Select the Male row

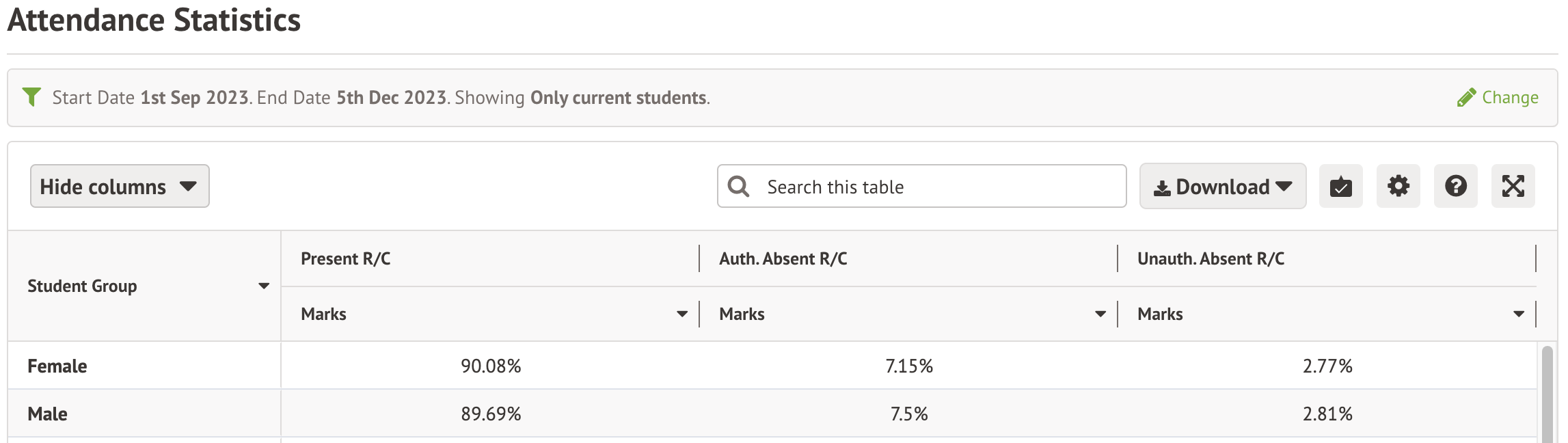pyautogui.click(x=48, y=414)
